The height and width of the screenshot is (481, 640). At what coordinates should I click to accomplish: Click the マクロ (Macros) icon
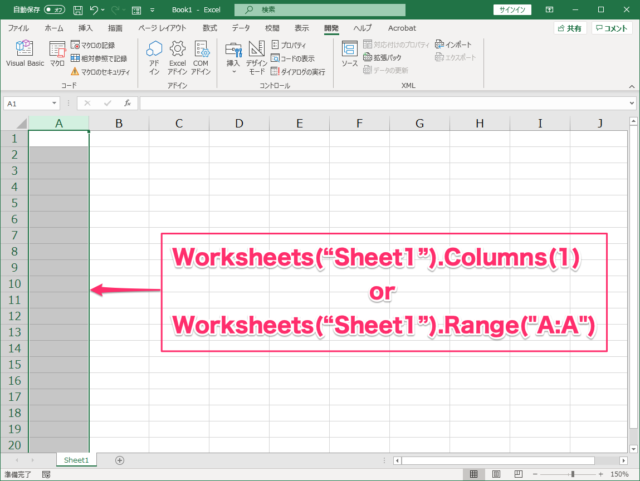[x=57, y=53]
